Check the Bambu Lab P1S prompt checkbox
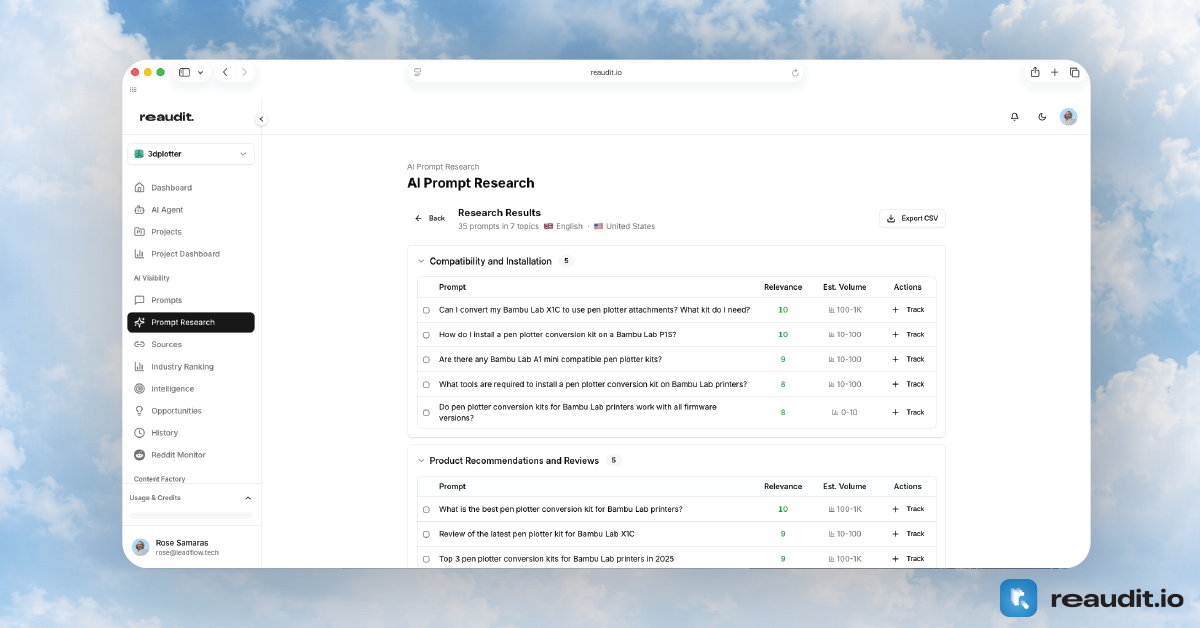The width and height of the screenshot is (1200, 628). [x=426, y=335]
